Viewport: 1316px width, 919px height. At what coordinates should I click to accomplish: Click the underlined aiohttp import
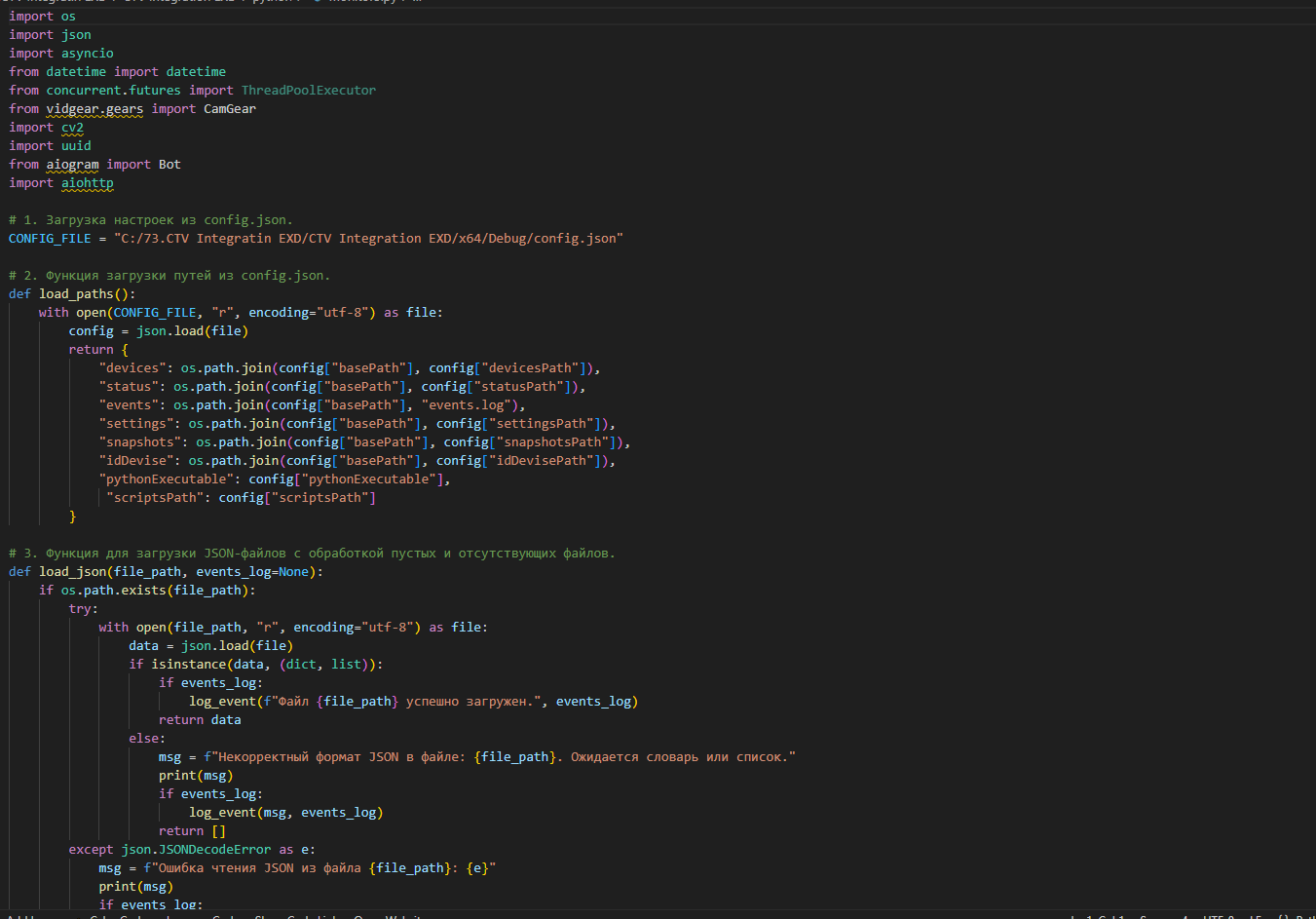point(88,183)
